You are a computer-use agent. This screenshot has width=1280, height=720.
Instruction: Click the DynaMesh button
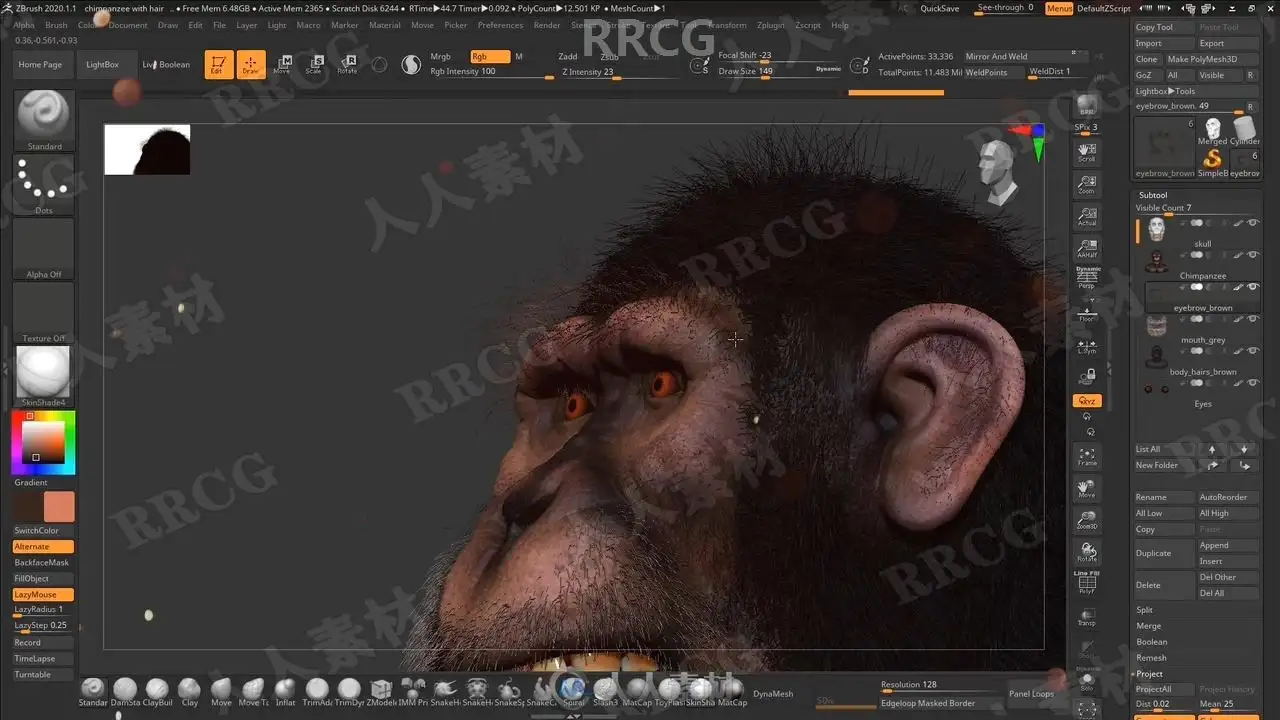click(x=773, y=693)
